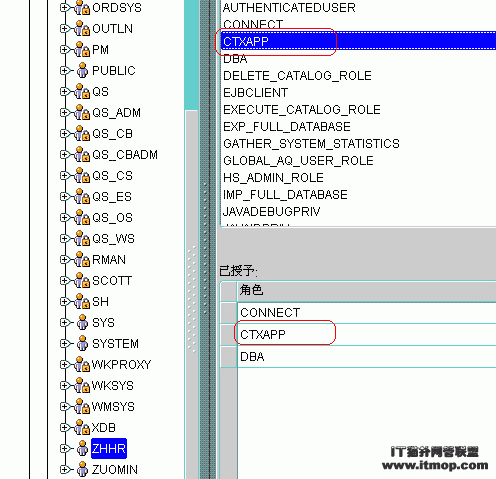
Task: Expand the ZUOMIN user node
Action: coord(64,470)
